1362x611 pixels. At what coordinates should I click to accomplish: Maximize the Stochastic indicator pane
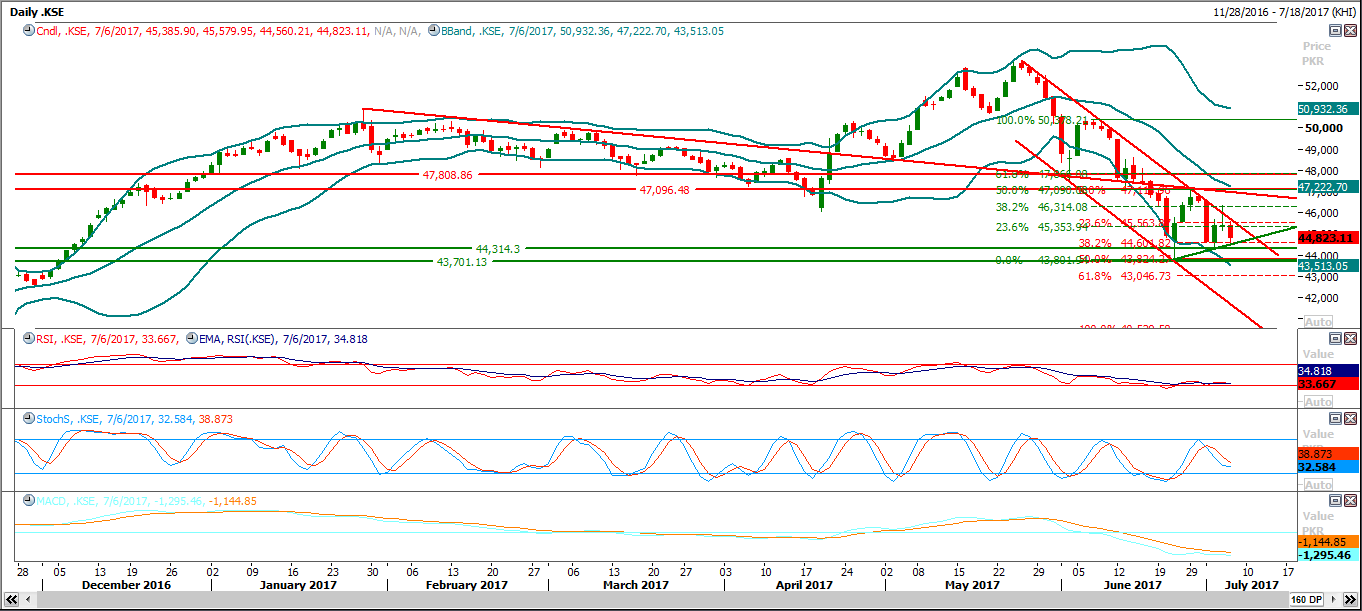click(1335, 418)
